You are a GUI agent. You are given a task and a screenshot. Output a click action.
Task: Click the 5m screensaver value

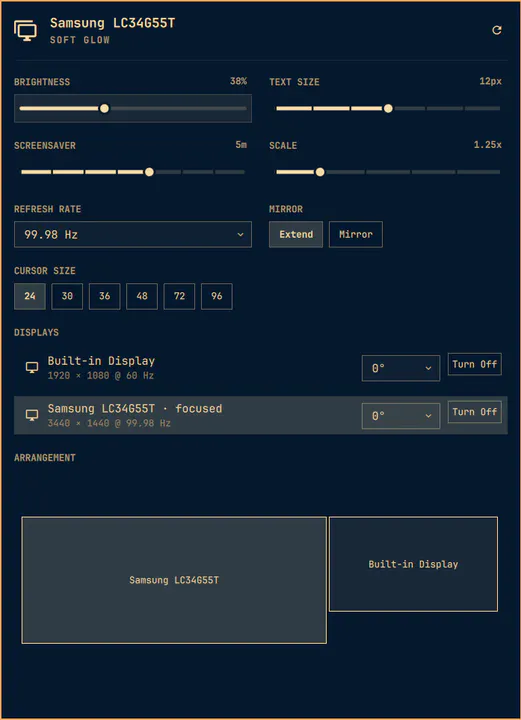pos(241,145)
